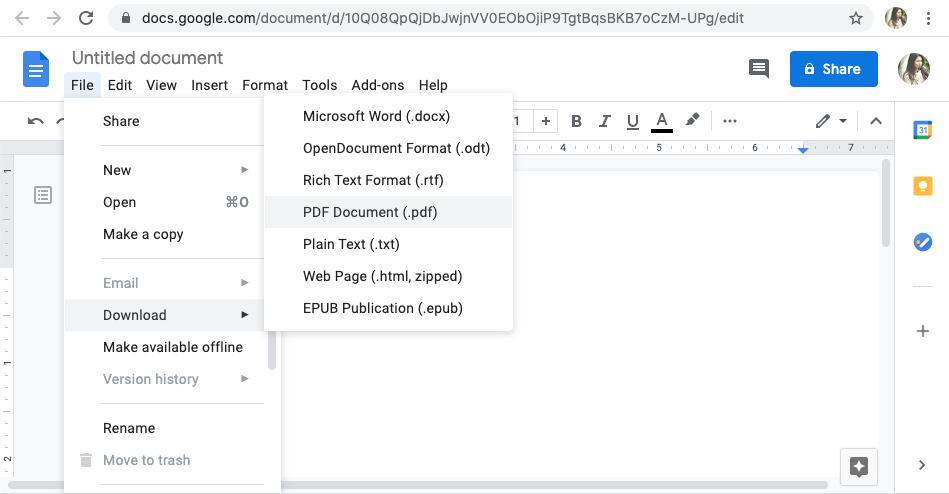Open Google Tasks in side panel
This screenshot has width=949, height=494.
tap(922, 242)
